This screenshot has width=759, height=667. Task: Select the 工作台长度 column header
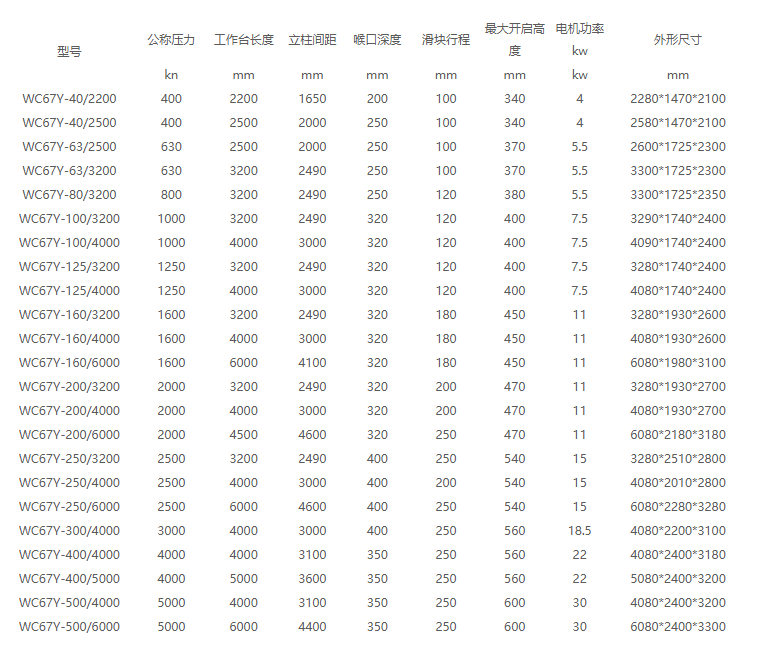click(243, 40)
